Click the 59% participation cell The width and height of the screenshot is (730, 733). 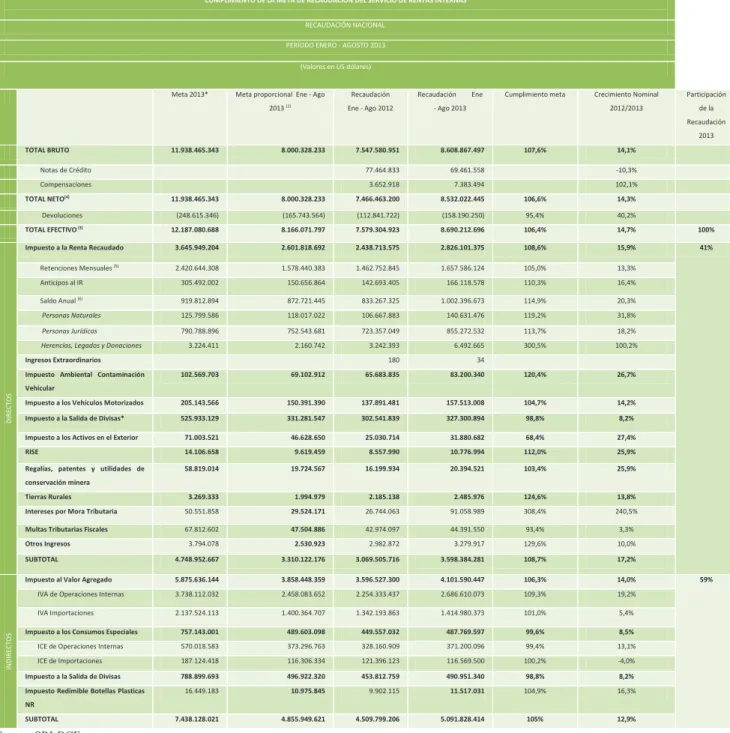pyautogui.click(x=706, y=580)
